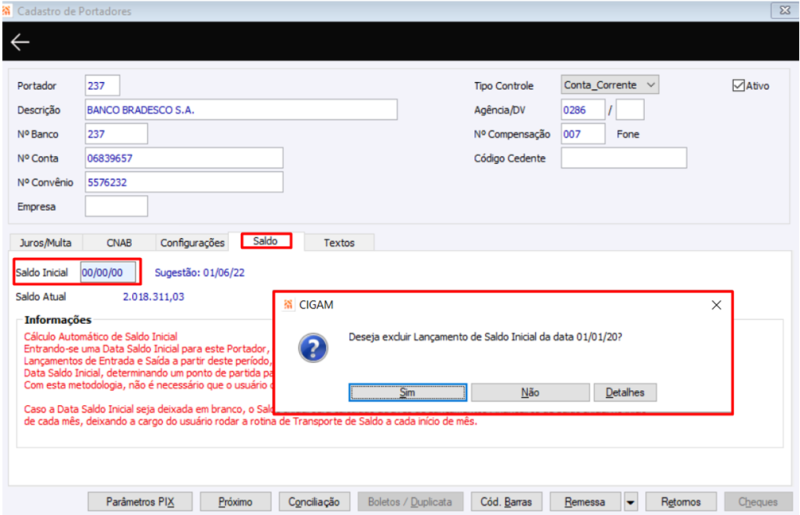Image resolution: width=800 pixels, height=515 pixels.
Task: Go back using the left arrow icon
Action: click(20, 42)
